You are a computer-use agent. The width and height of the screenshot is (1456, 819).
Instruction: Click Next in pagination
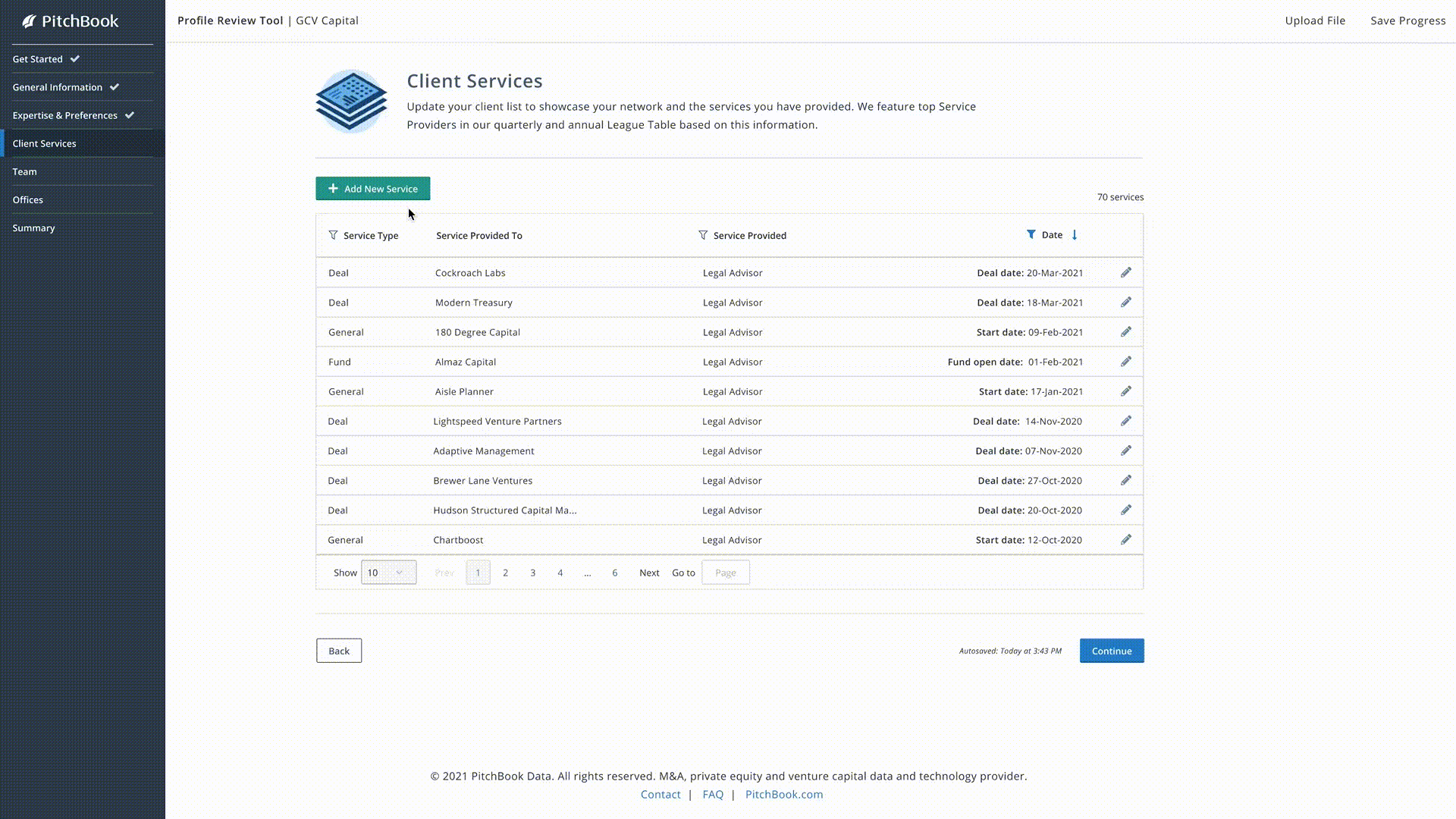tap(649, 573)
